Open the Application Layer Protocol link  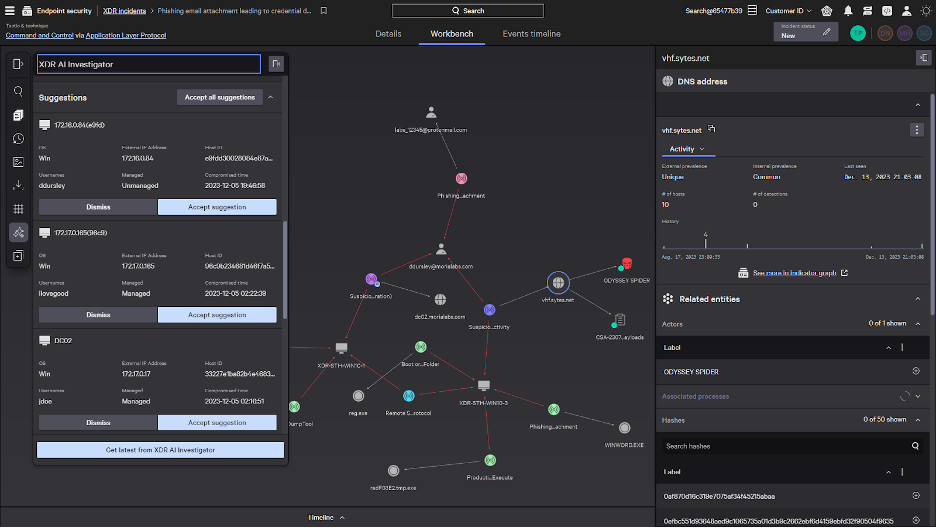click(x=126, y=36)
